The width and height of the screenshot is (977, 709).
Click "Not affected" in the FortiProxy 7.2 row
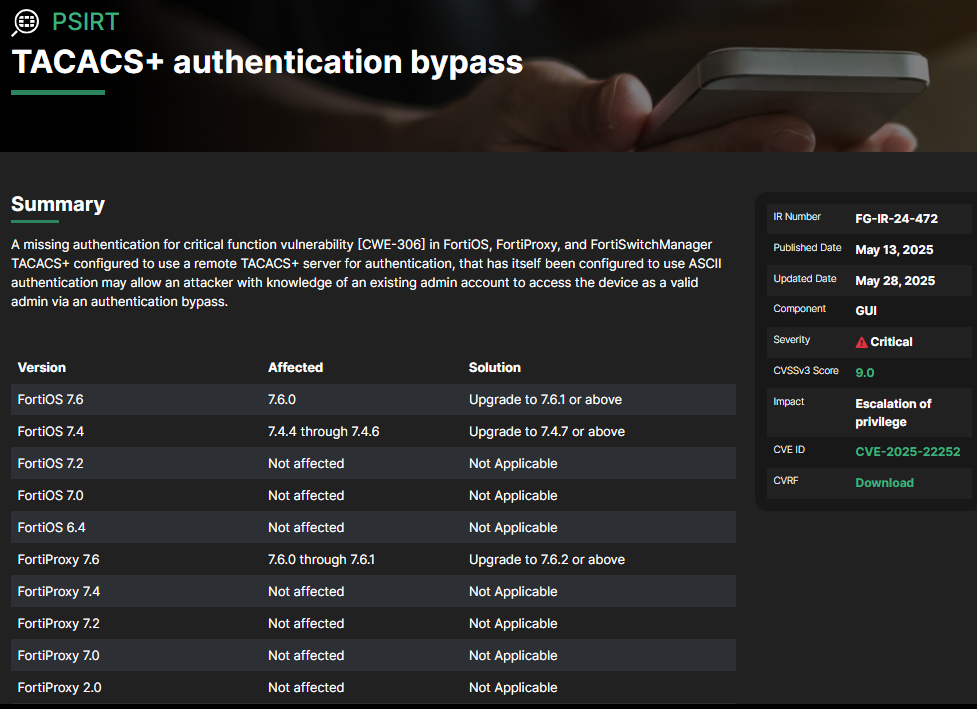(306, 623)
